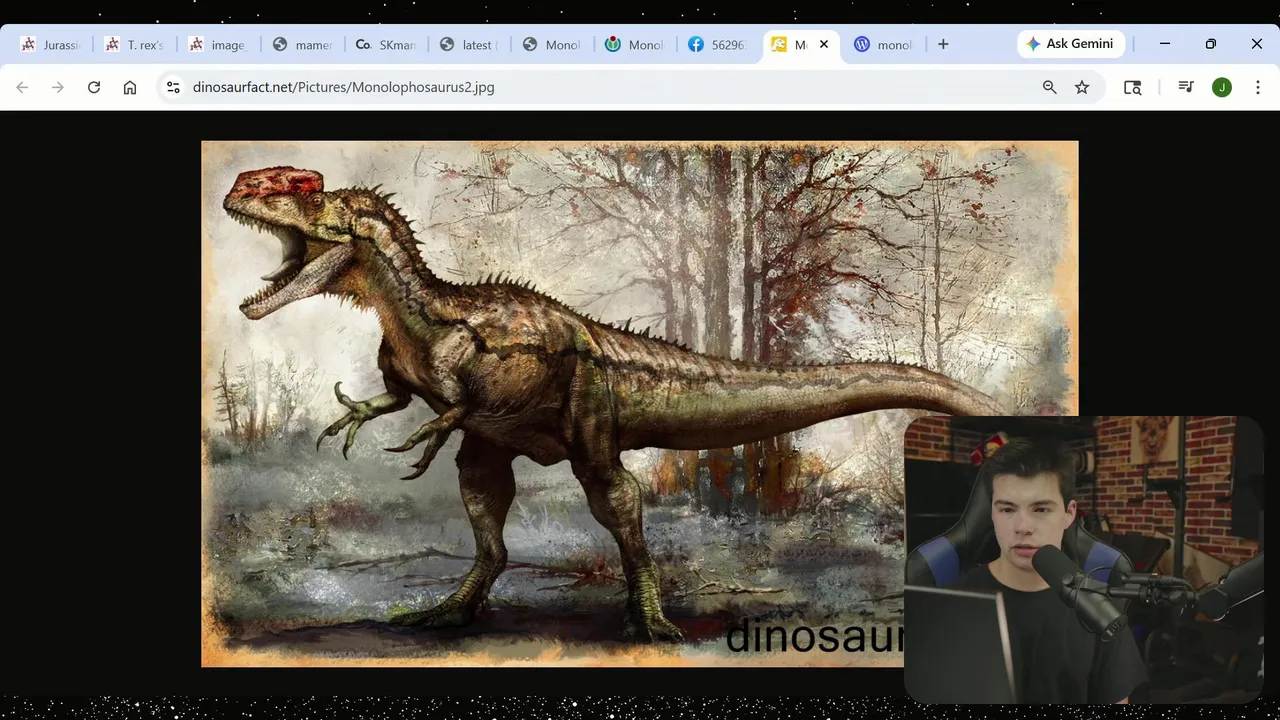Open the Chrome three-dot menu
The height and width of the screenshot is (720, 1280).
coord(1258,87)
